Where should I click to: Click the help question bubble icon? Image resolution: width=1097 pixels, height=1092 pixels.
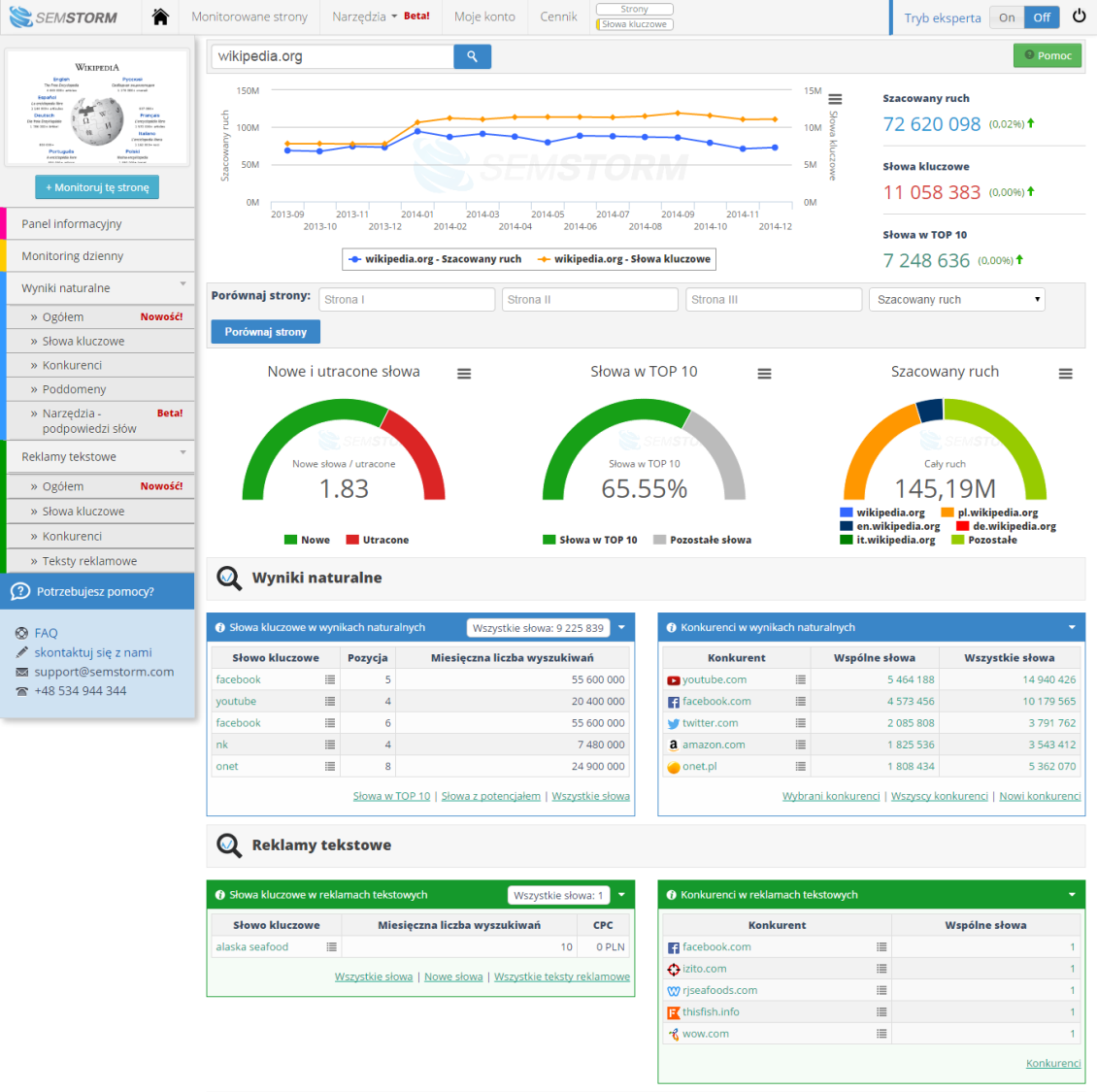[20, 592]
